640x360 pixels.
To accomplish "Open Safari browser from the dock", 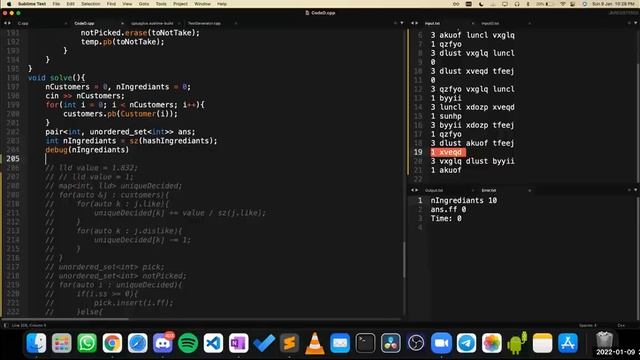I will [x=138, y=343].
